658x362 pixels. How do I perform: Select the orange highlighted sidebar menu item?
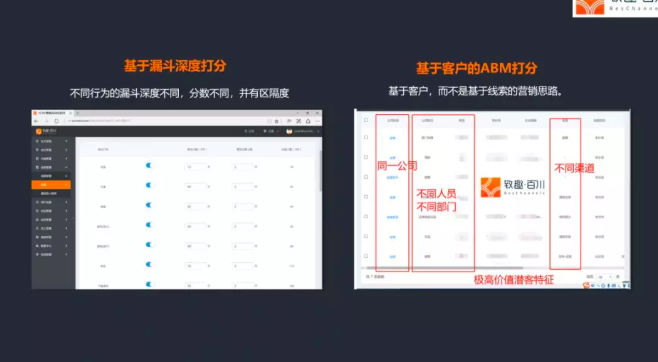click(51, 185)
